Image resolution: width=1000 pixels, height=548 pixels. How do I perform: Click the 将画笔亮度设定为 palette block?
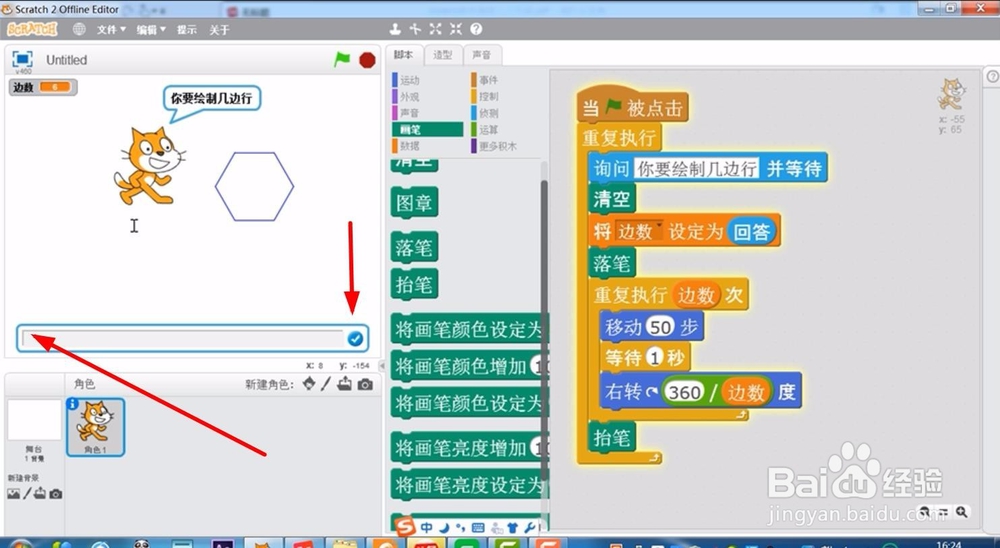tap(469, 485)
